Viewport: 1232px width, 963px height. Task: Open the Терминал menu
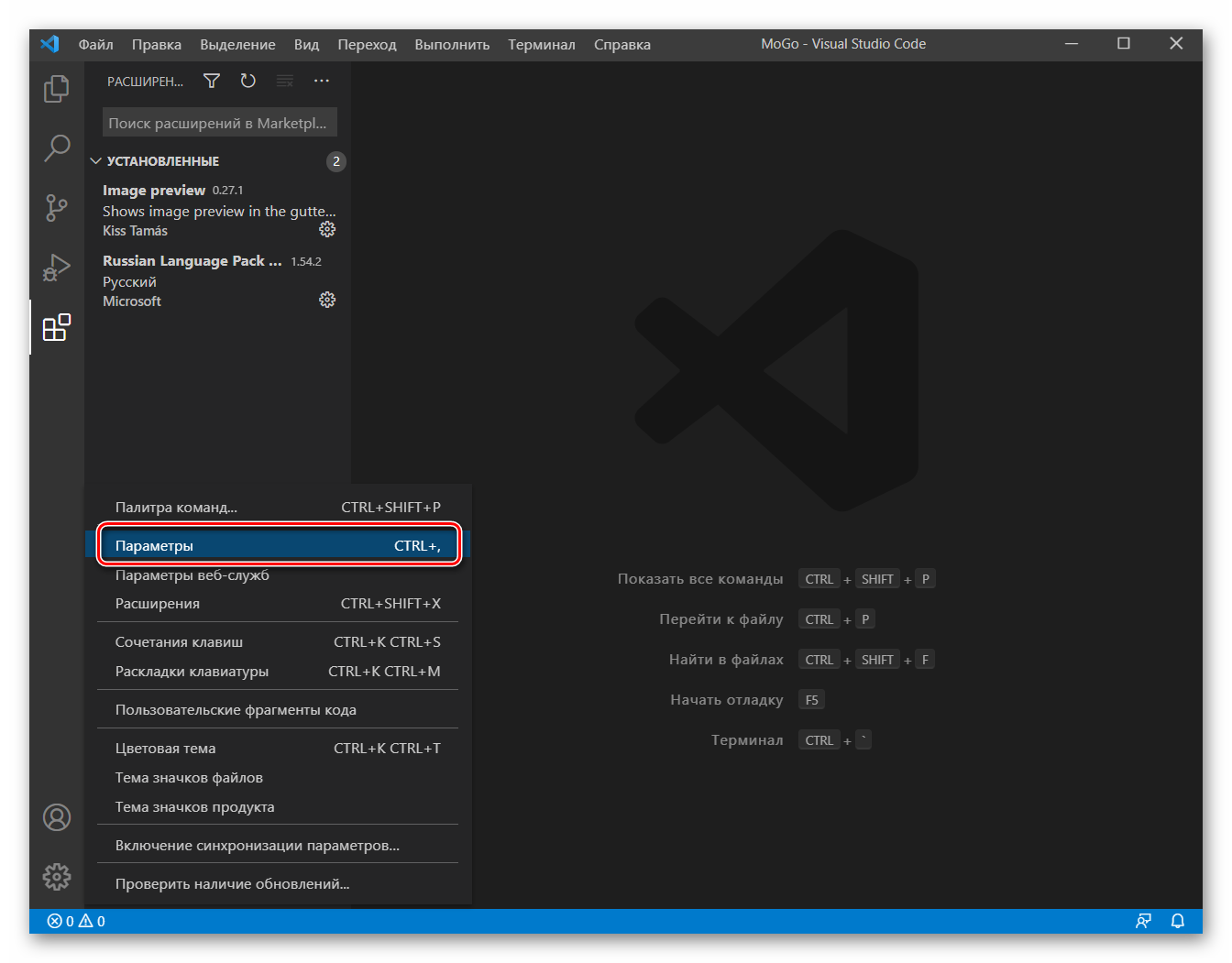pyautogui.click(x=543, y=44)
